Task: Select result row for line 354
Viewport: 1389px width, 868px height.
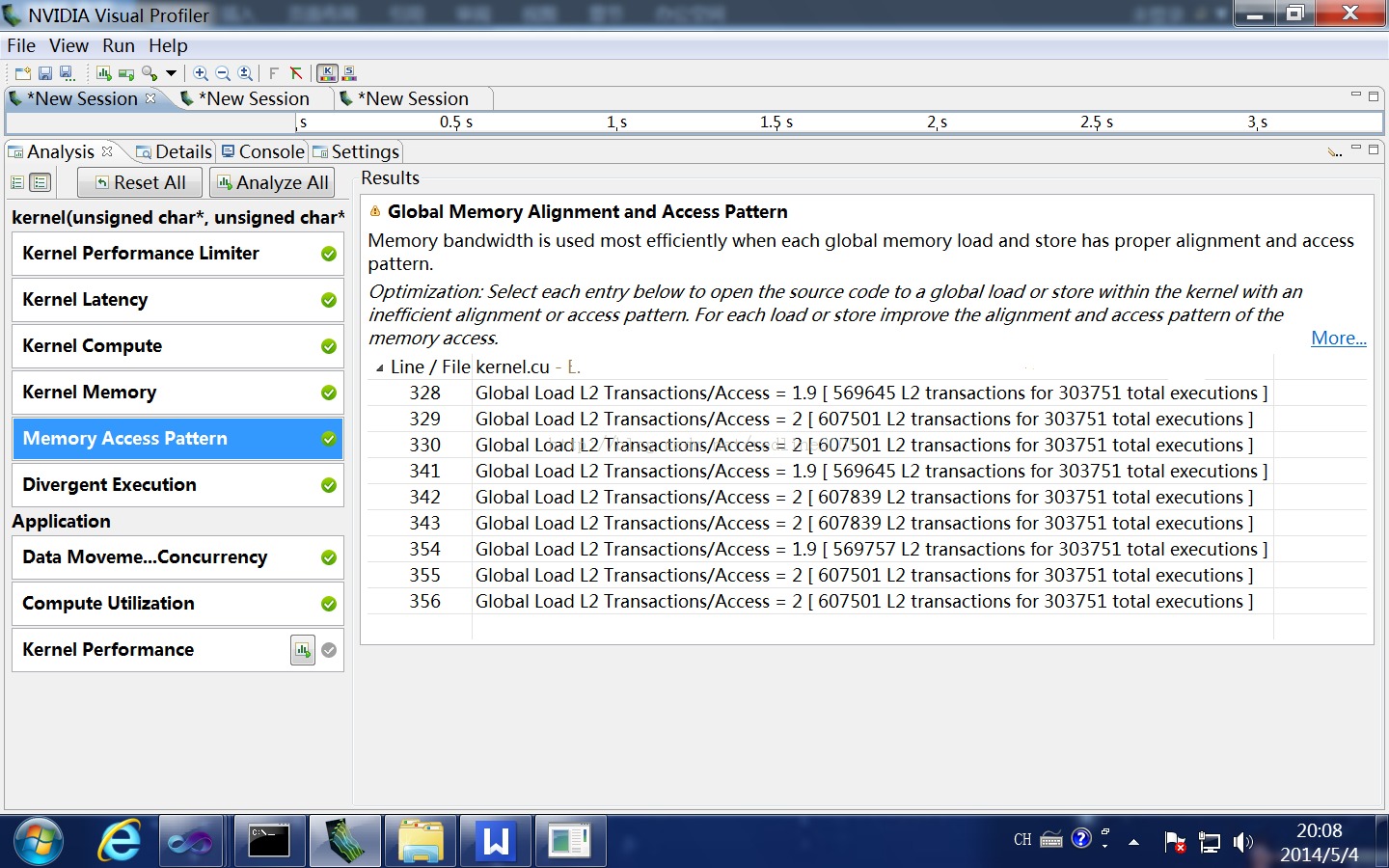Action: [866, 549]
